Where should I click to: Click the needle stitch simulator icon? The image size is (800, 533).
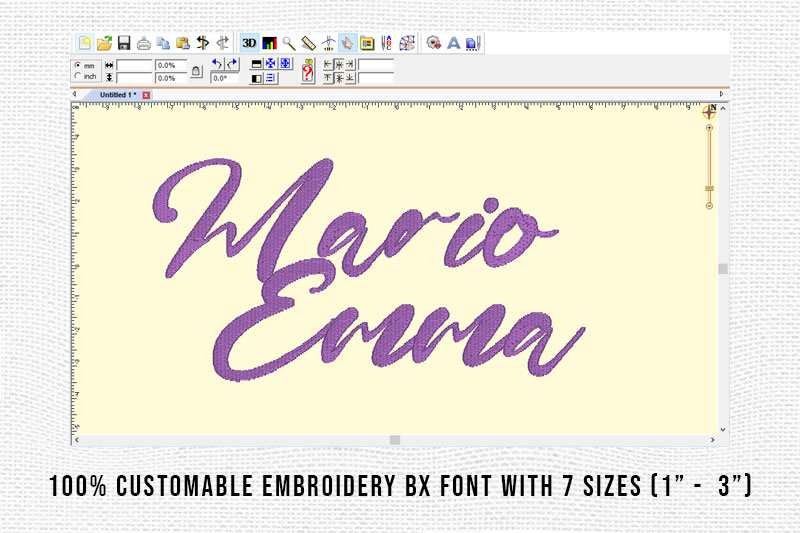[328, 43]
